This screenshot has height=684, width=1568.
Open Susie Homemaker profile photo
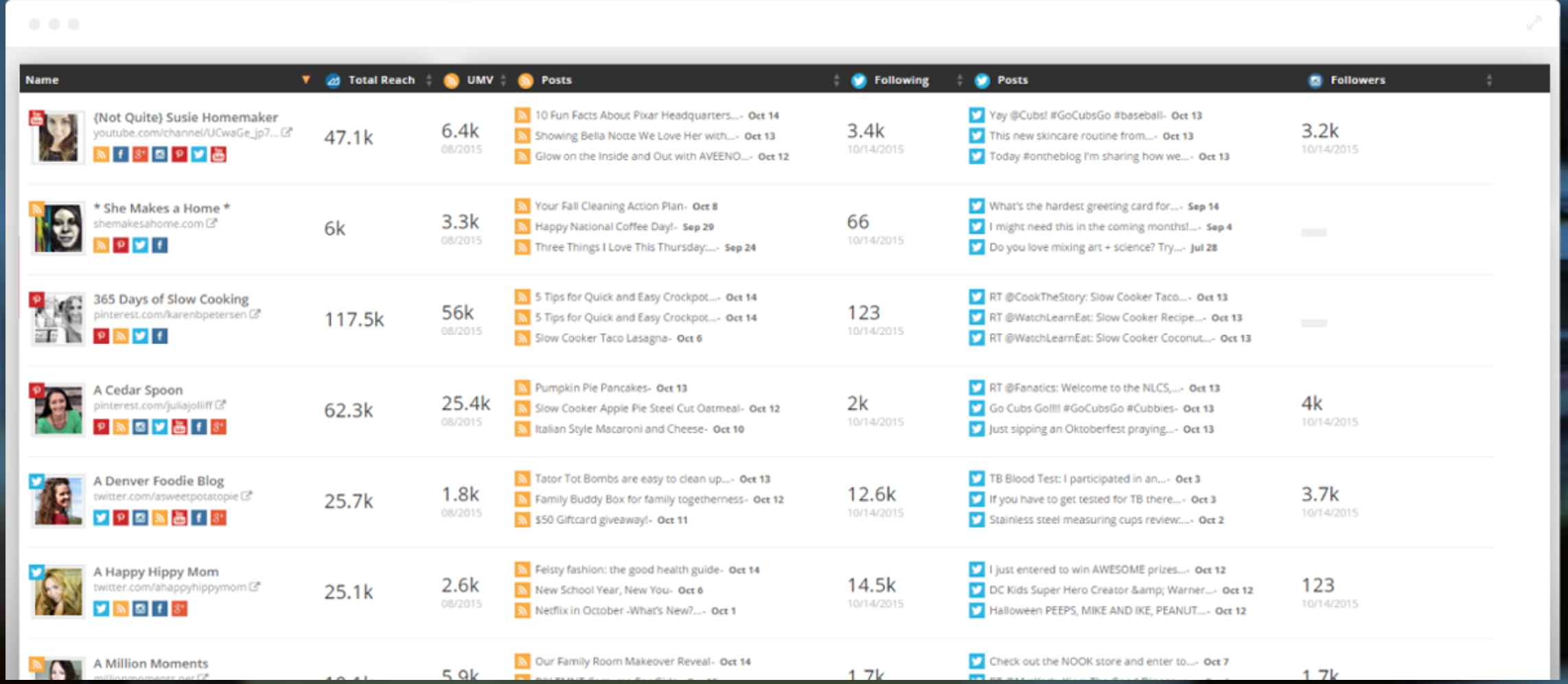58,137
